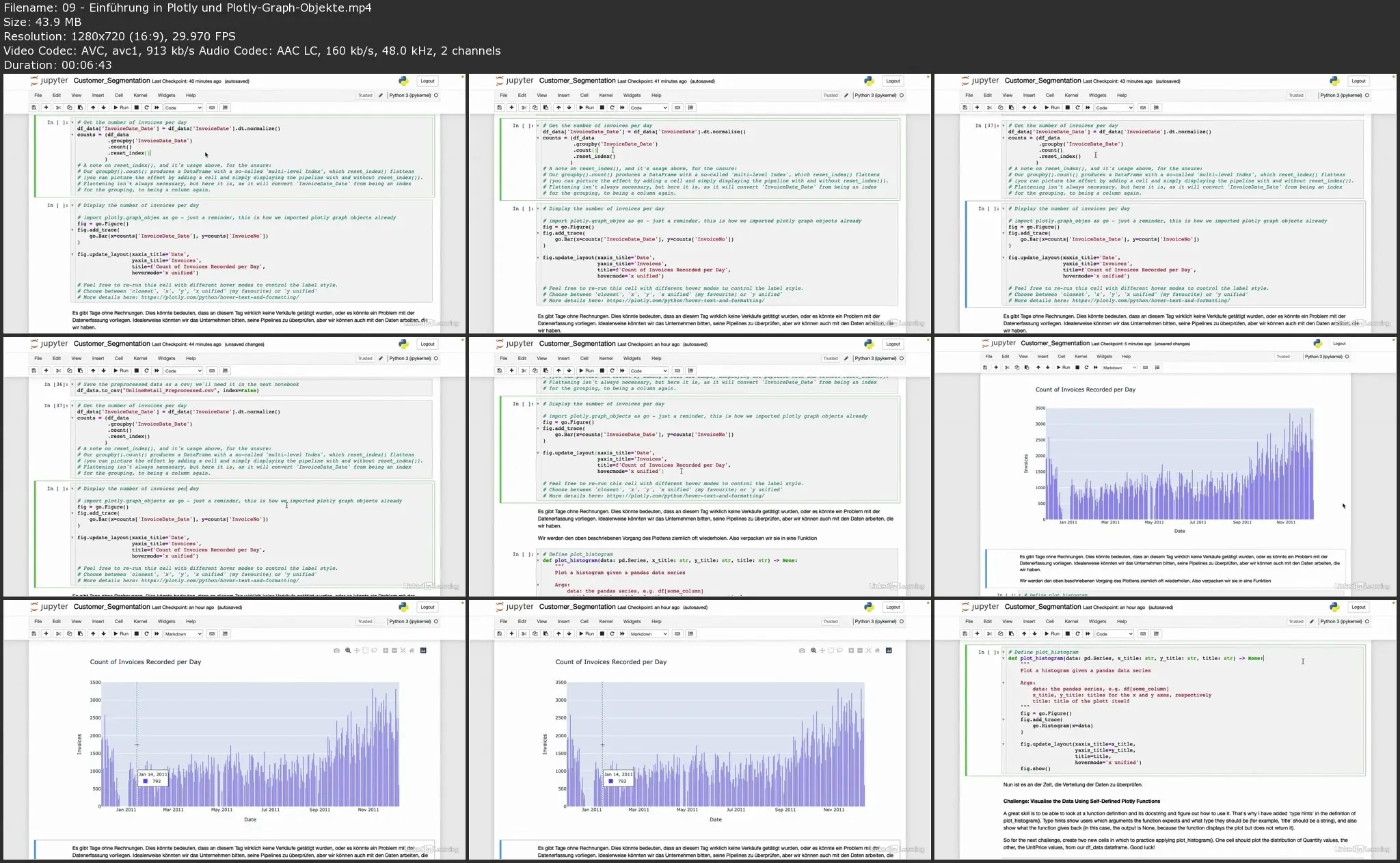Select the Zoom magnifier tool in bottom-left chart
Screen dimensions: 1400x863
point(348,650)
